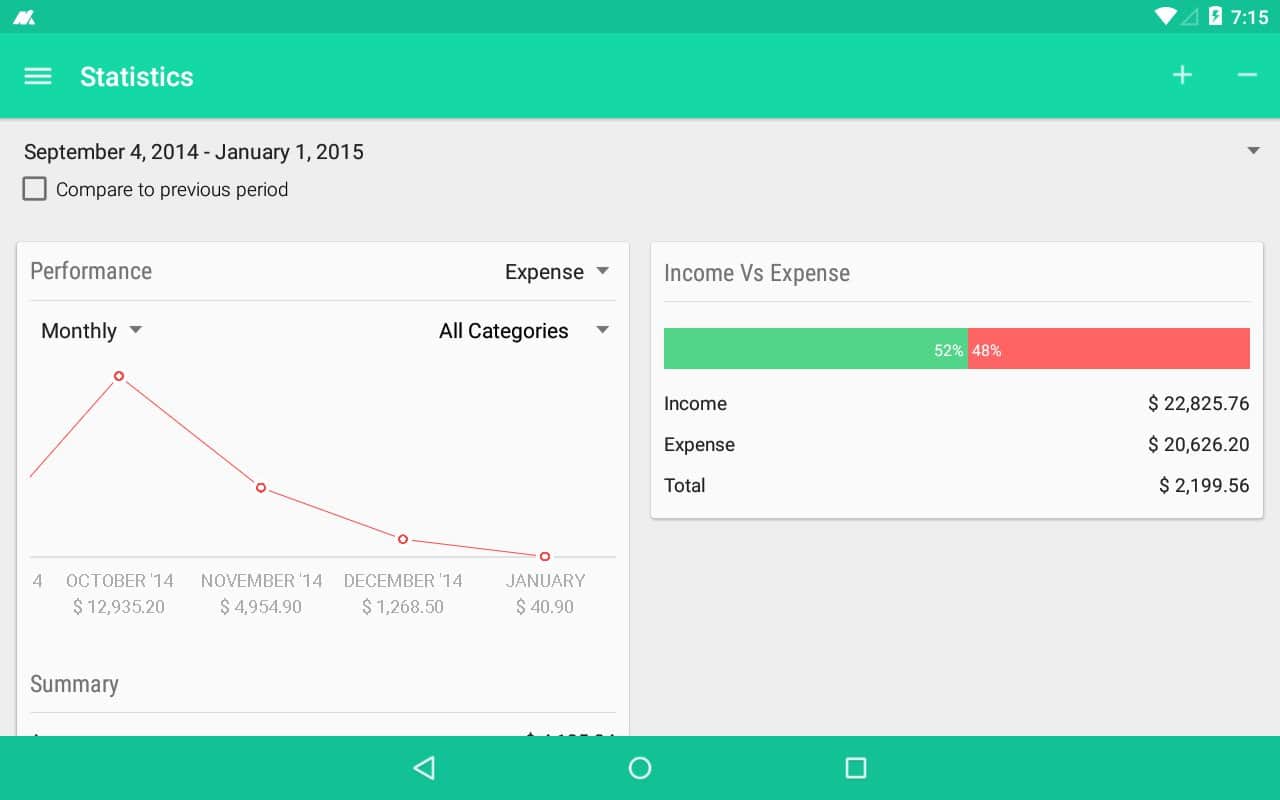
Task: Change the Monthly interval dropdown
Action: click(91, 331)
